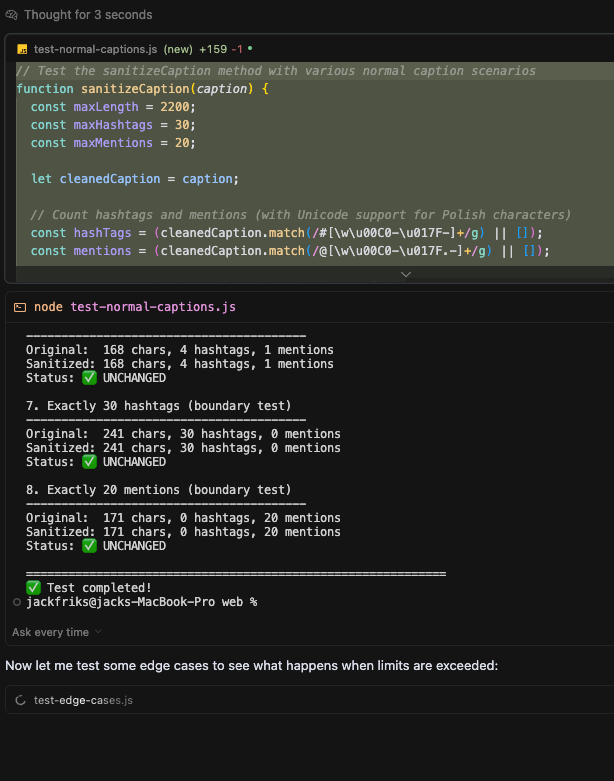
Task: Click the line "let cleanedCaption = caption;"
Action: coord(134,178)
